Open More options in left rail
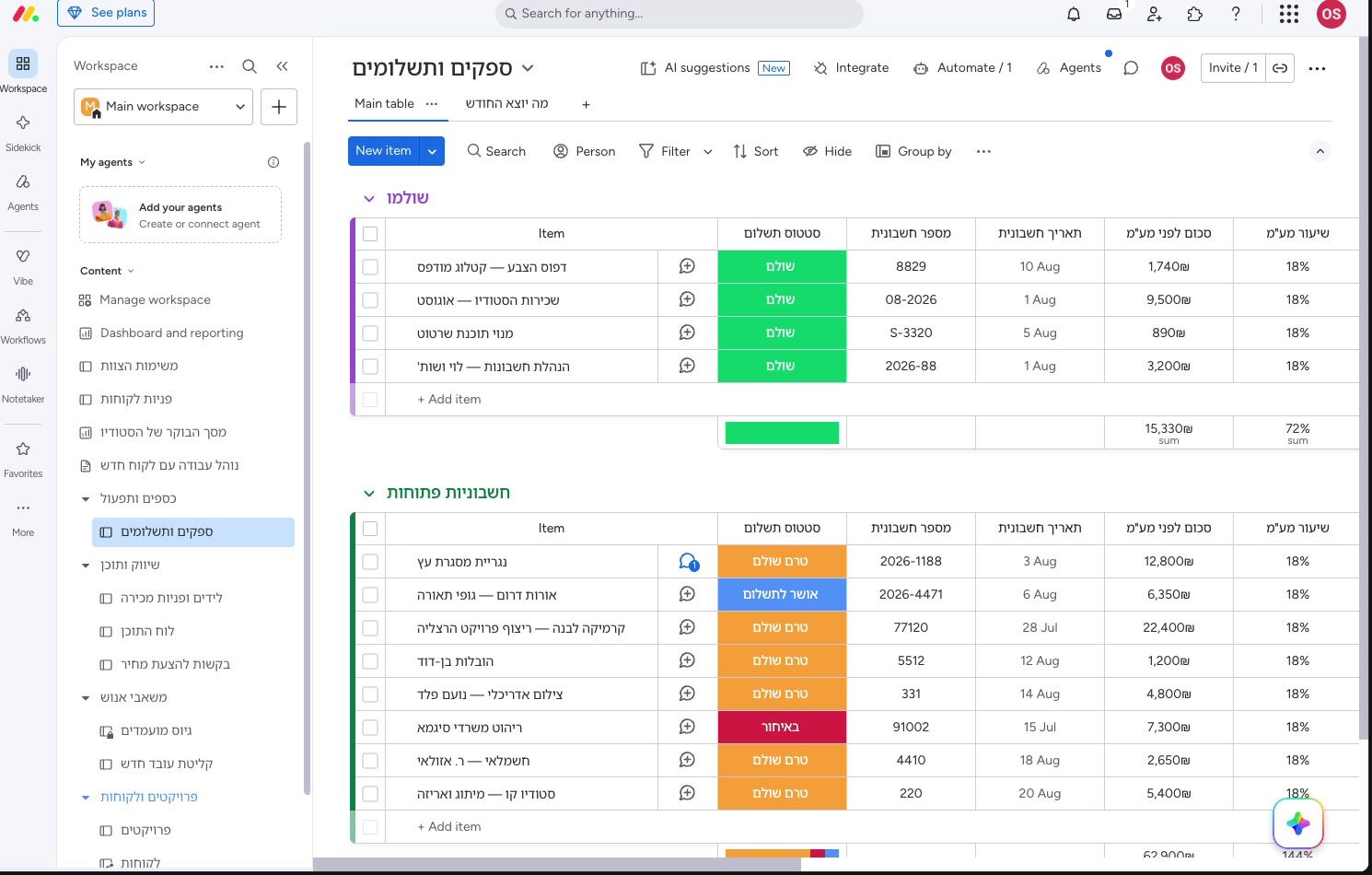The width and height of the screenshot is (1372, 875). (23, 518)
